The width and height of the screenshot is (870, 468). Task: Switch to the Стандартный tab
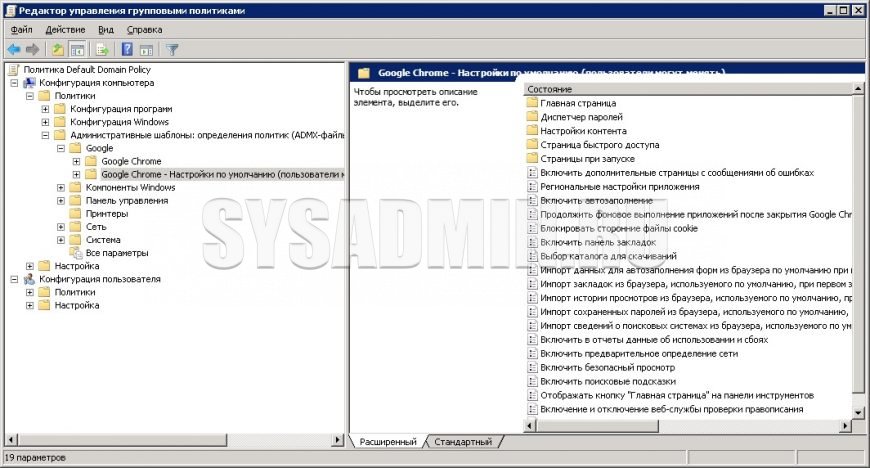462,442
